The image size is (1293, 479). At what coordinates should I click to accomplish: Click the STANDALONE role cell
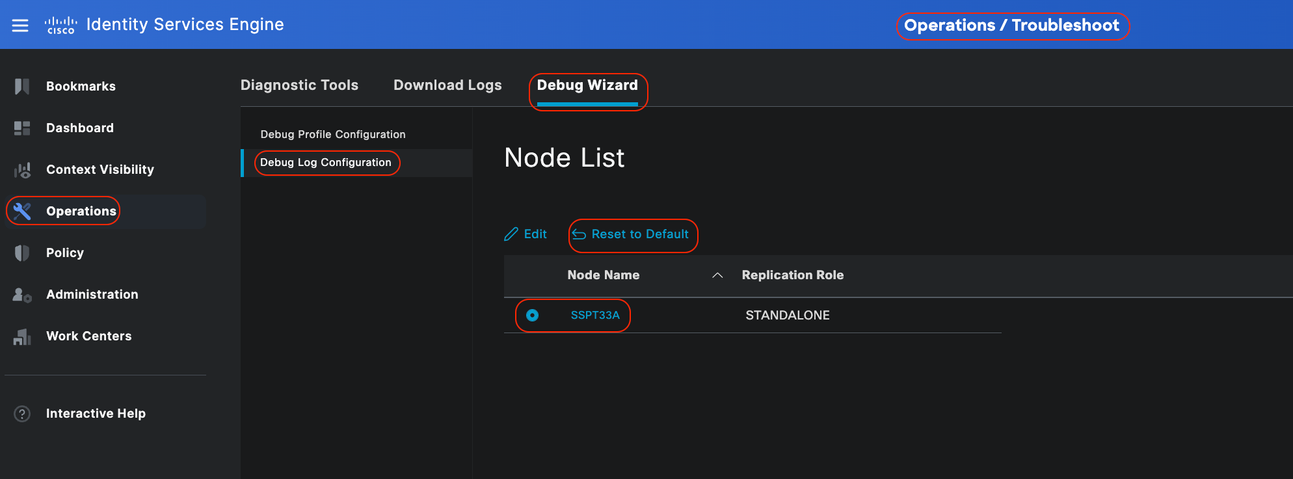(x=787, y=315)
